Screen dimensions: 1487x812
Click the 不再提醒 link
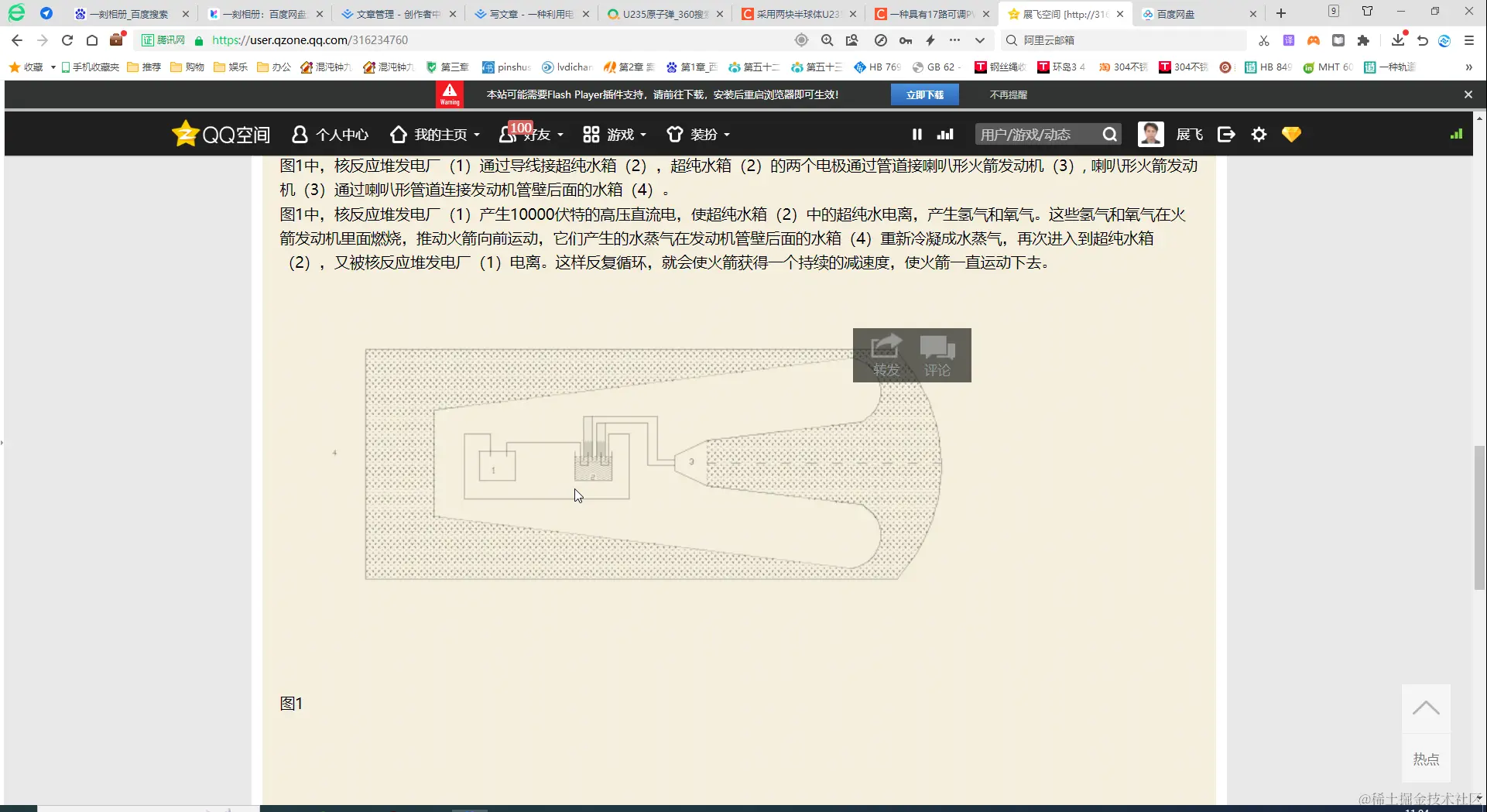(1006, 94)
